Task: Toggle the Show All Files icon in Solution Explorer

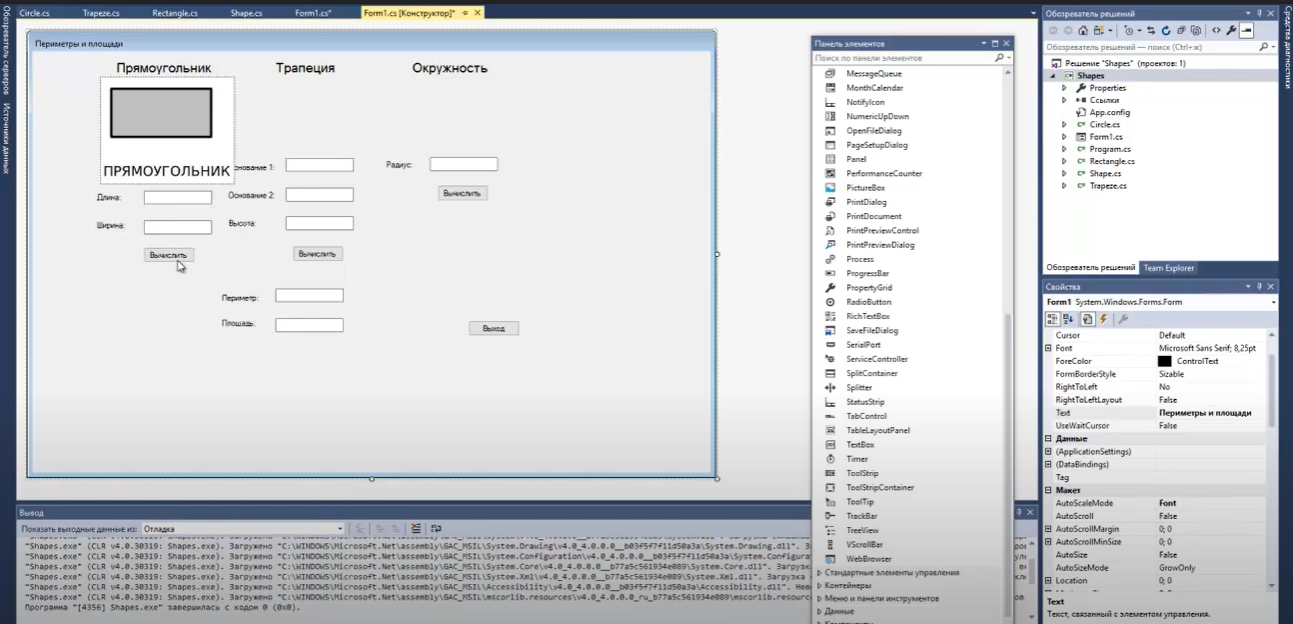Action: [x=1196, y=31]
